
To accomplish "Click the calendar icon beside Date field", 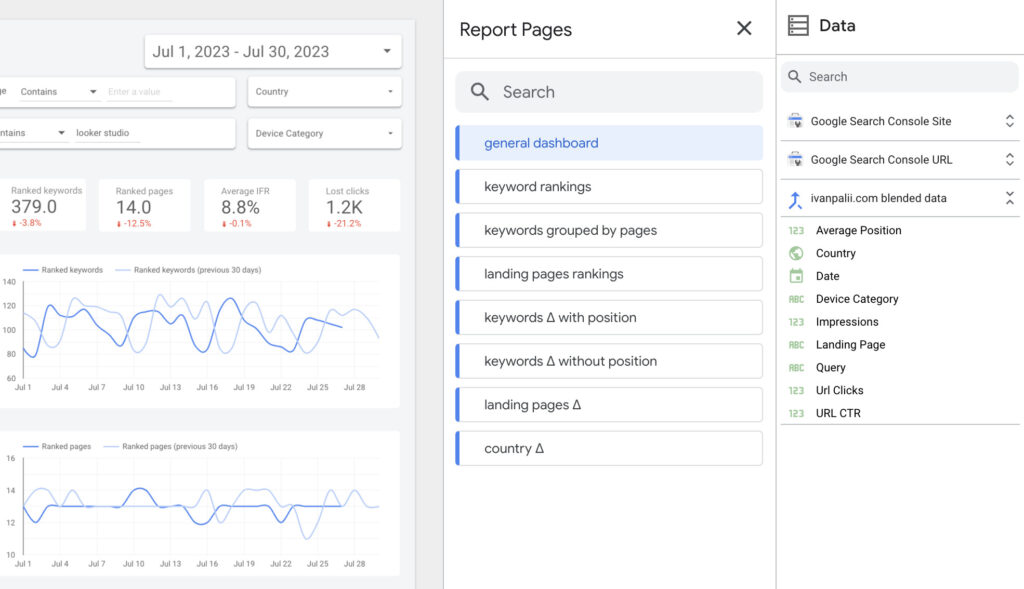I will [795, 276].
